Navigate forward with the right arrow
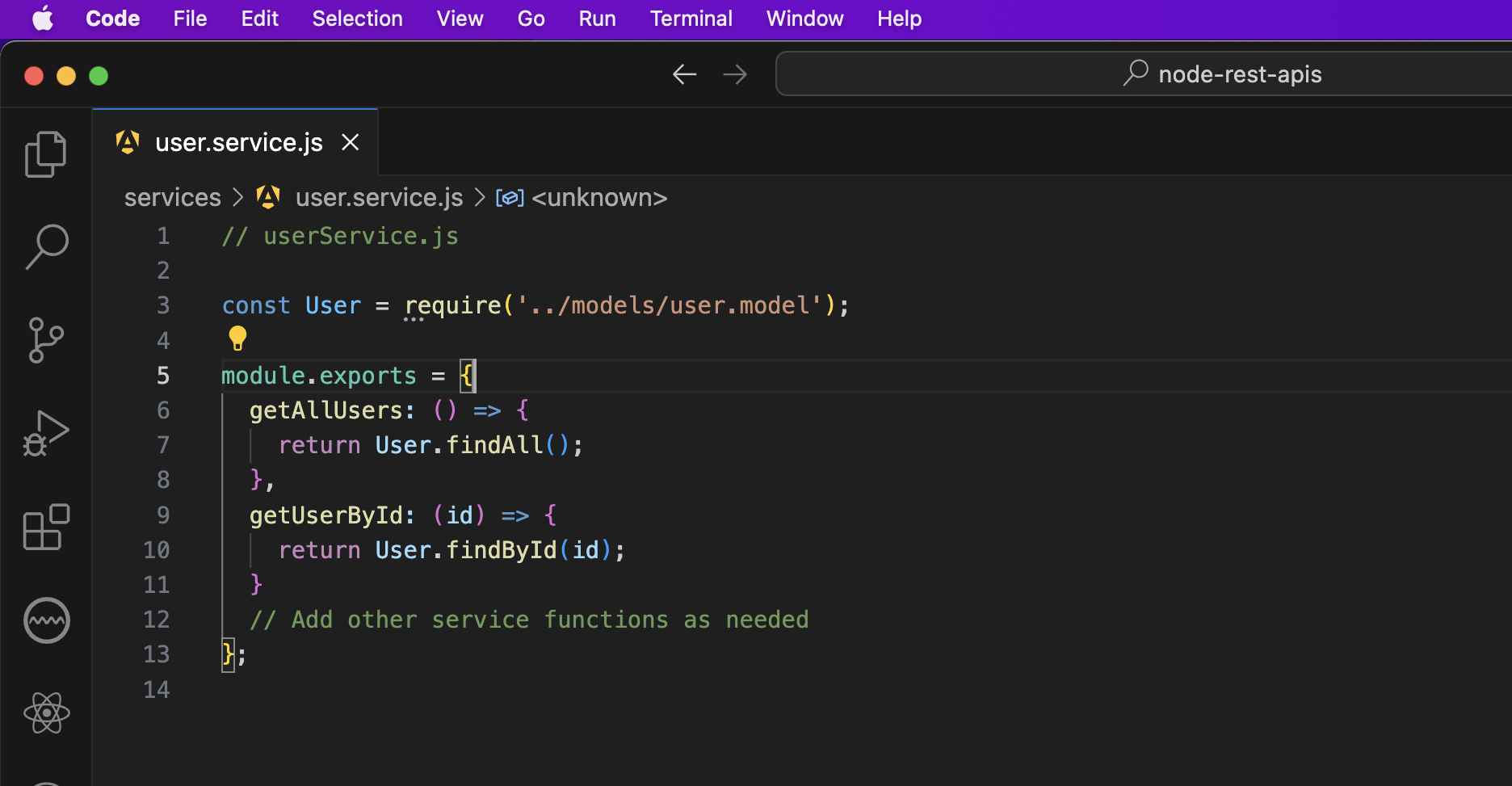 [735, 74]
